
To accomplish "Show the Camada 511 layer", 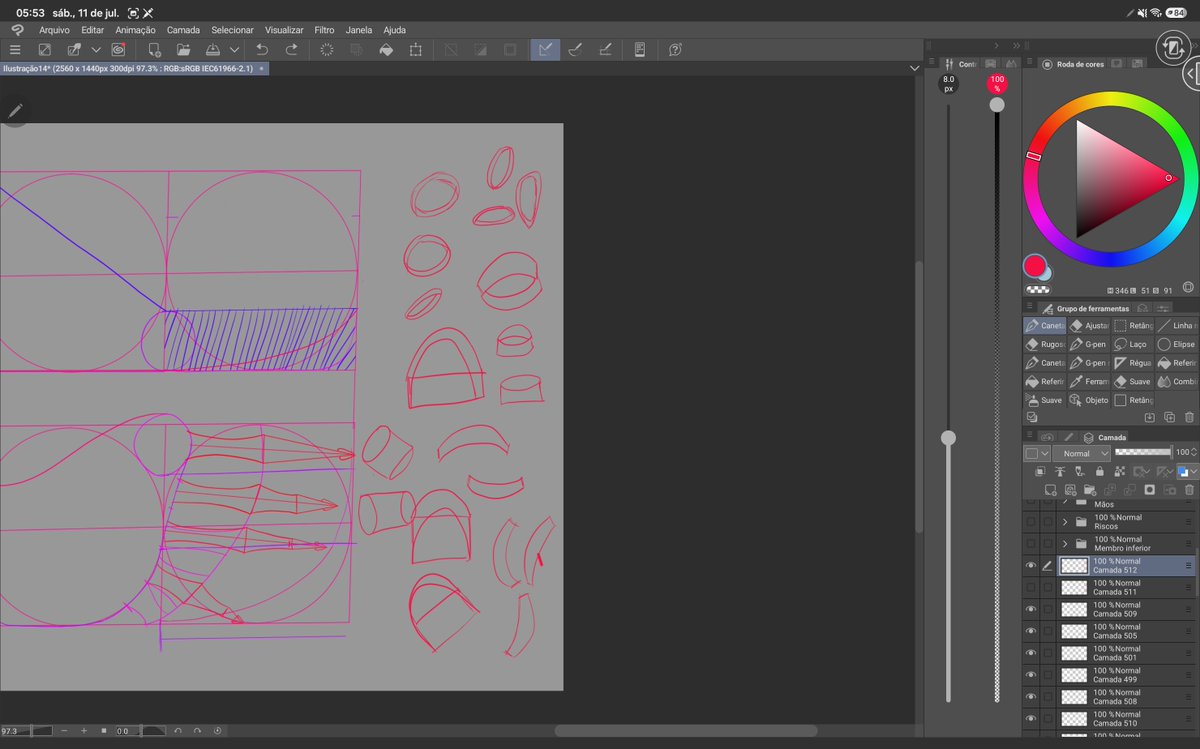I will pyautogui.click(x=1031, y=587).
